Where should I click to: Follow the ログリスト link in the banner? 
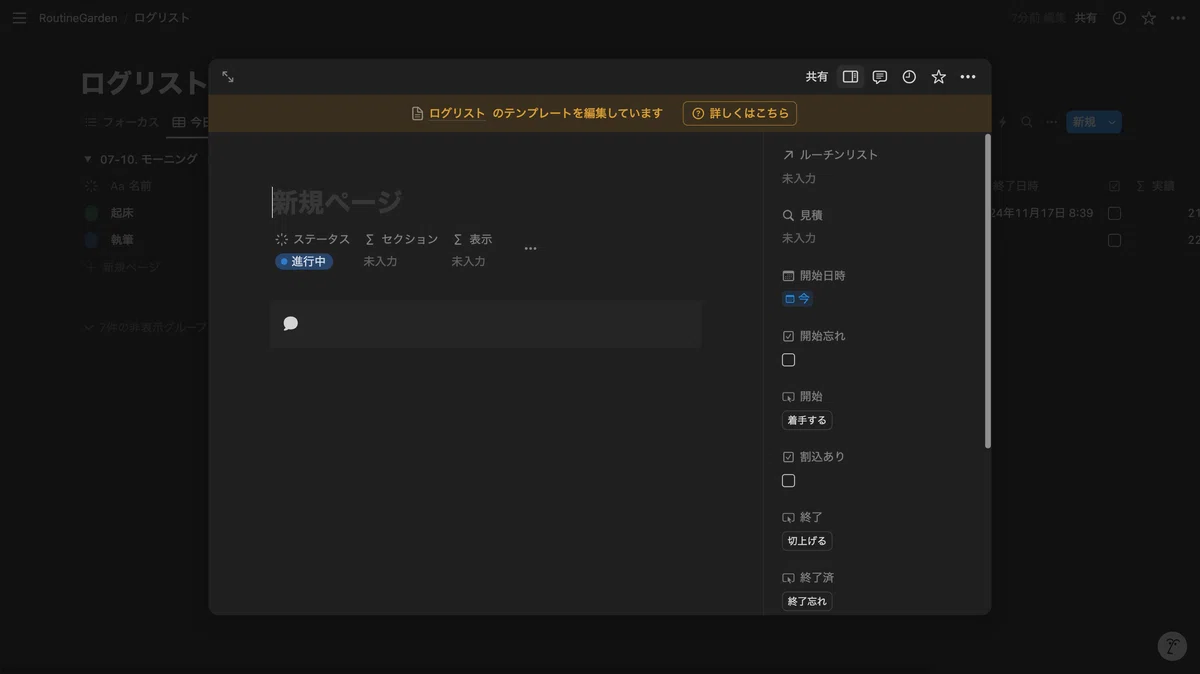[457, 113]
